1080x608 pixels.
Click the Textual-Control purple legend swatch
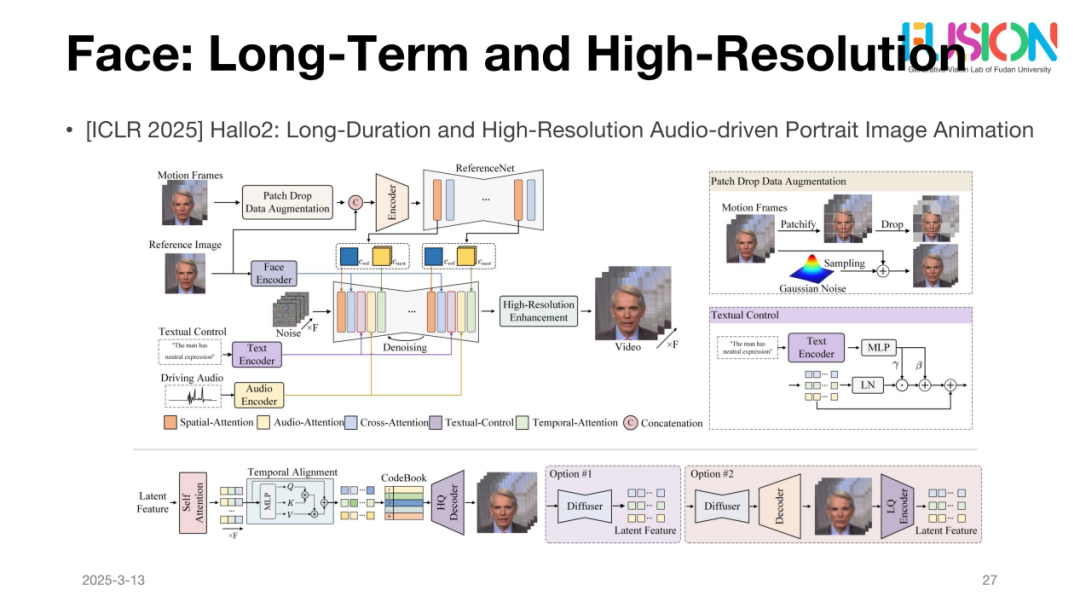pyautogui.click(x=436, y=423)
